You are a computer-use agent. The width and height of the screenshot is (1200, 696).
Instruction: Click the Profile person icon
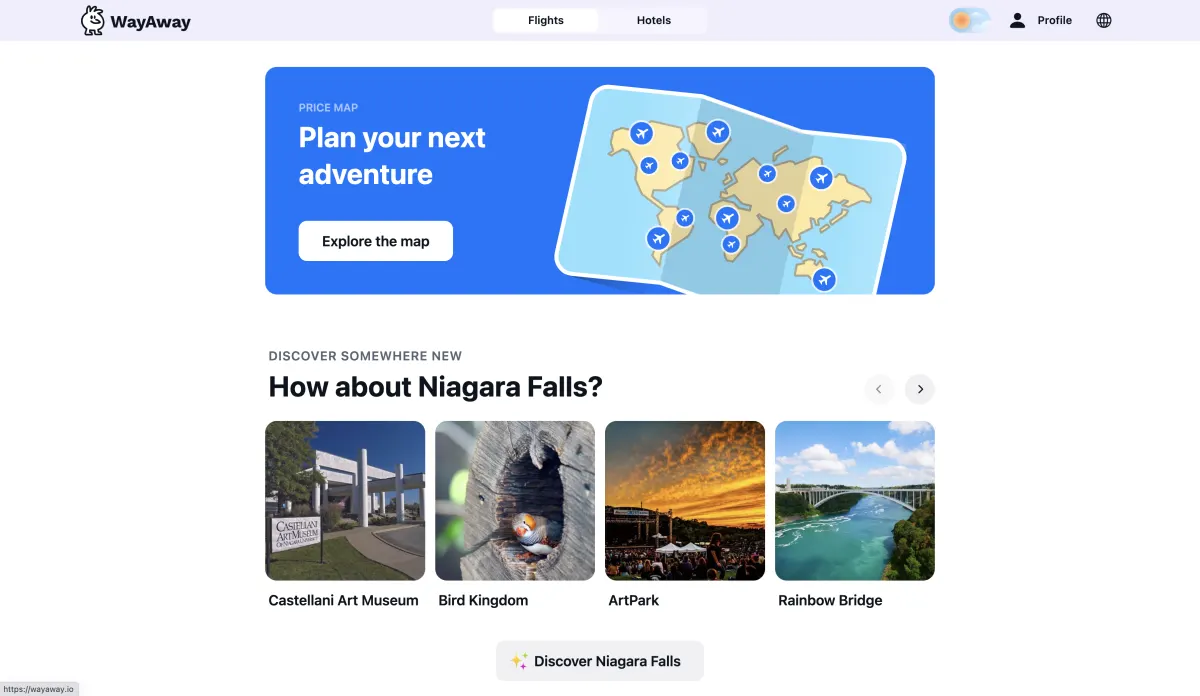[x=1017, y=20]
